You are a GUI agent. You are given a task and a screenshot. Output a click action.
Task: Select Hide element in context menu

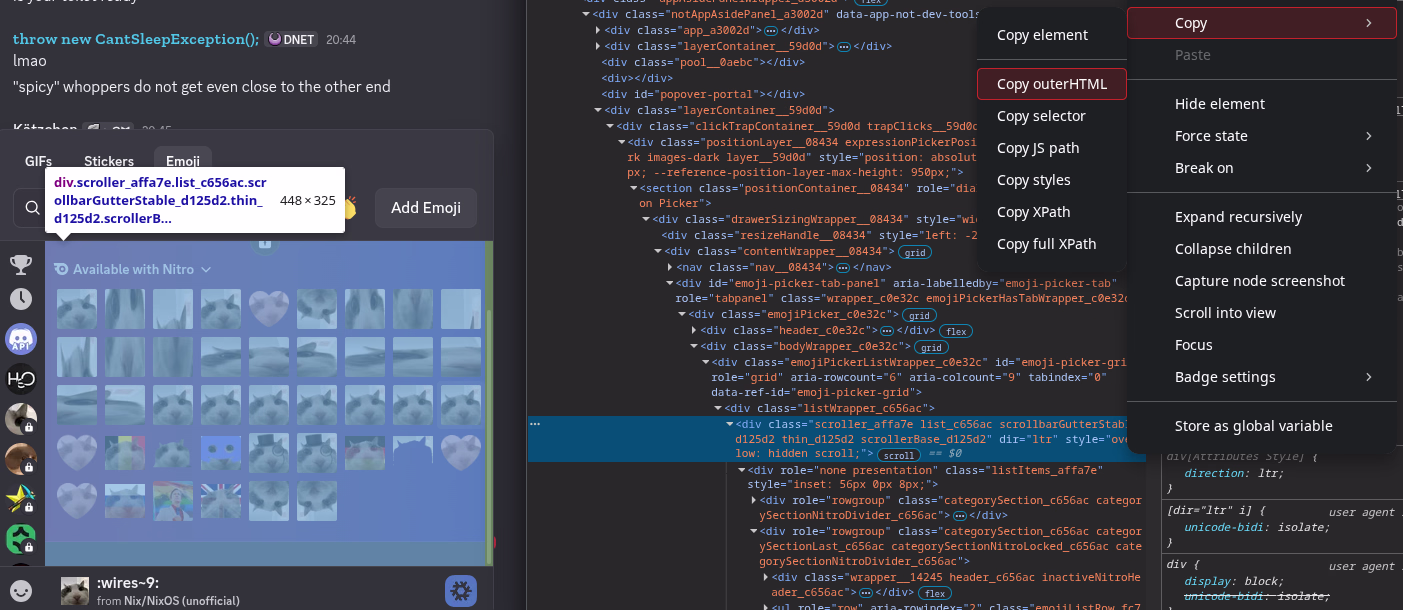pyautogui.click(x=1262, y=104)
